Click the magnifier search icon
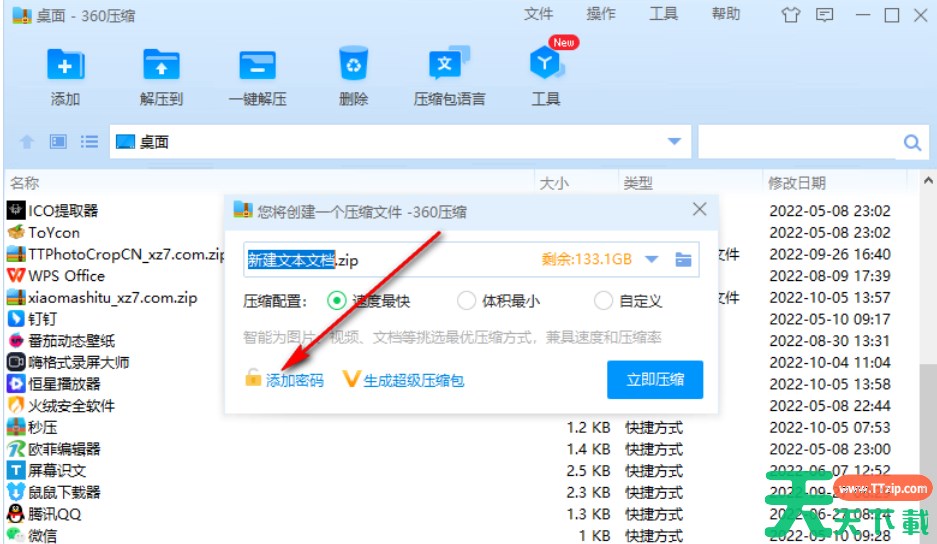Screen dimensions: 937x544 click(x=912, y=143)
